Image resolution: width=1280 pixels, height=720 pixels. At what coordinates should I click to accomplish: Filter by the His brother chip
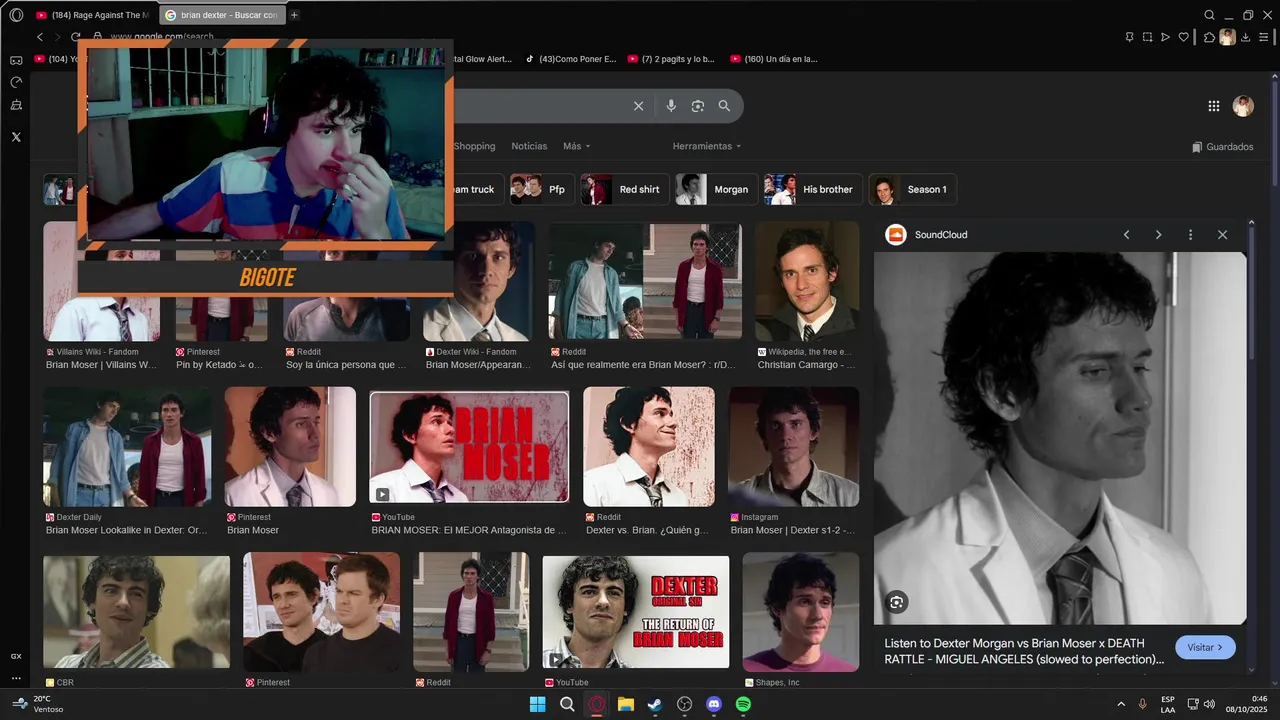pos(812,189)
